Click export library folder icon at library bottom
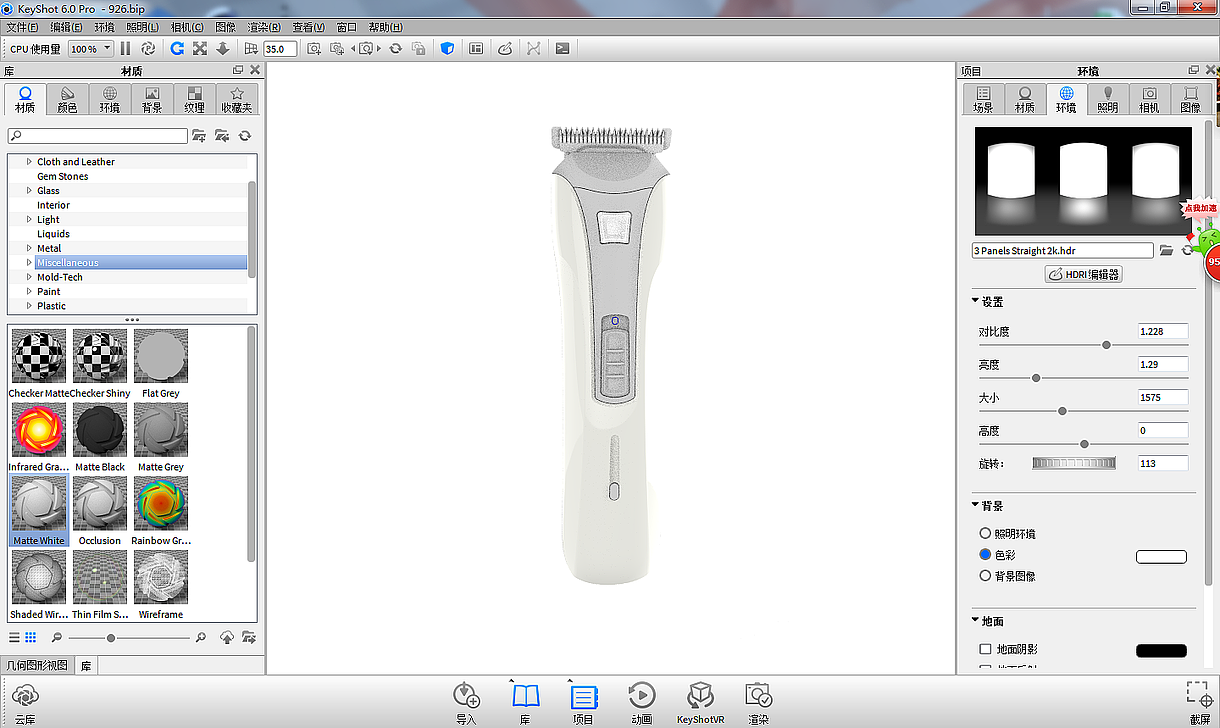 coord(247,637)
